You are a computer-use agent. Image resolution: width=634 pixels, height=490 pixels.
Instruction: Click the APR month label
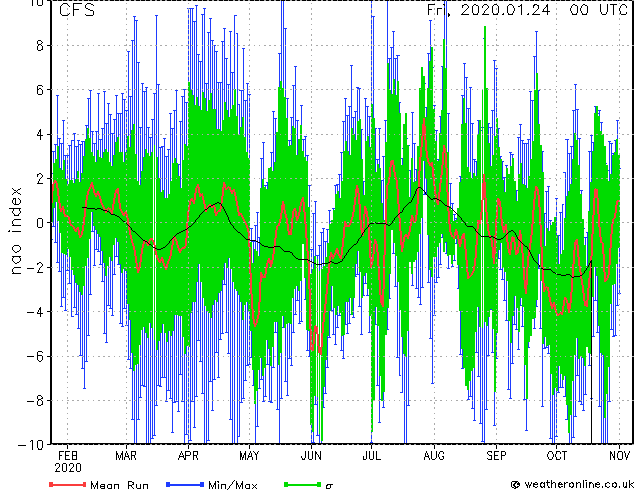click(x=188, y=456)
